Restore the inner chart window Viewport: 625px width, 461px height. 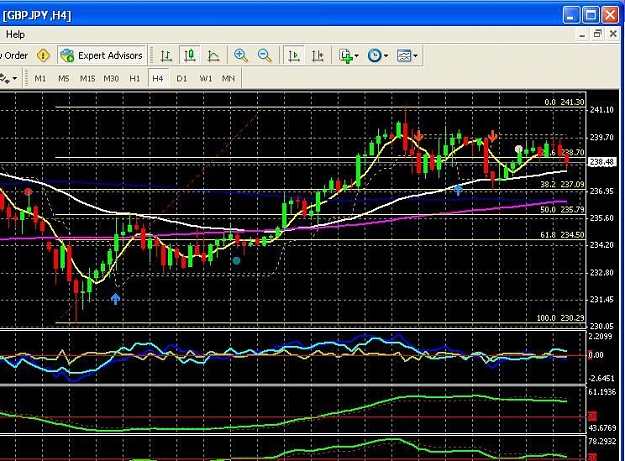597,35
